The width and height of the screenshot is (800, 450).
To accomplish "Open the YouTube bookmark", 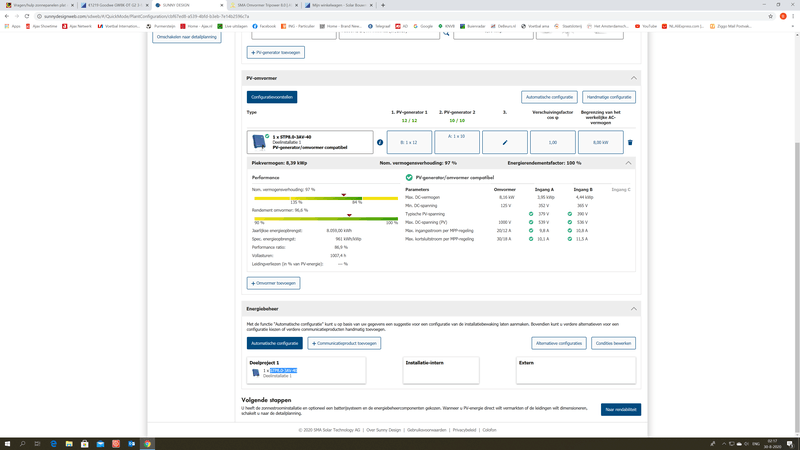I will tap(645, 26).
